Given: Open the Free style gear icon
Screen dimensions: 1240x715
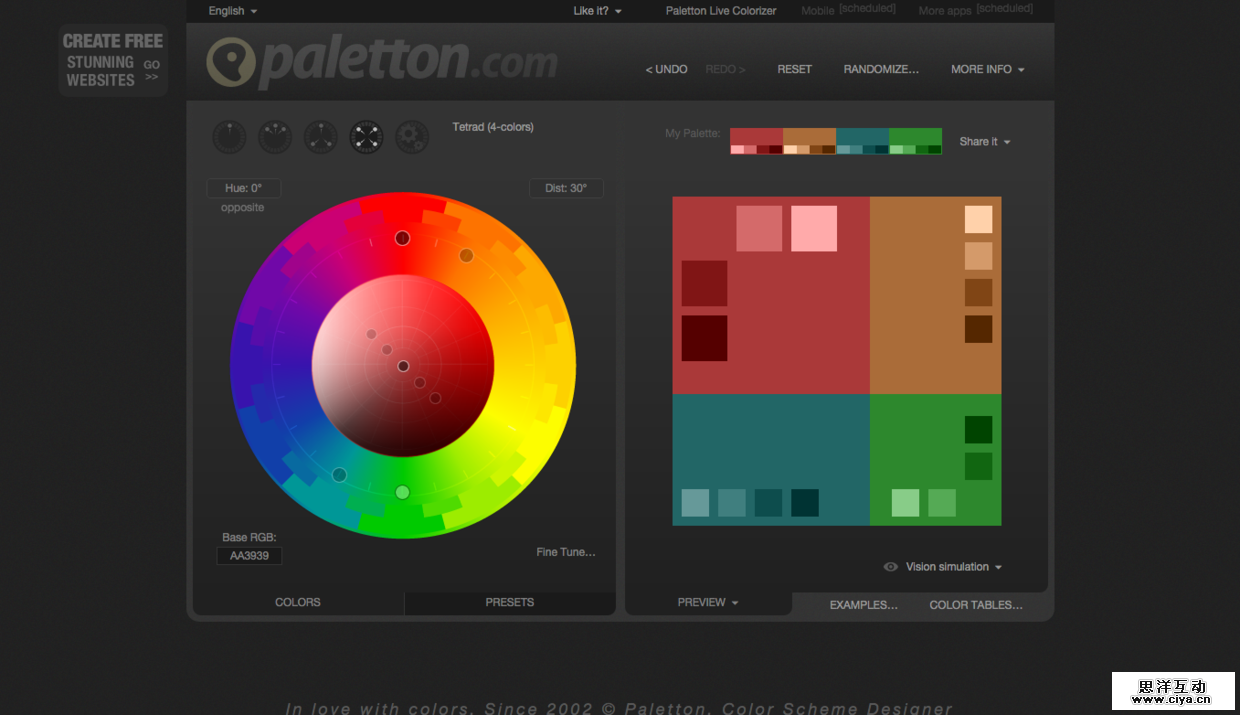Looking at the screenshot, I should (x=412, y=137).
